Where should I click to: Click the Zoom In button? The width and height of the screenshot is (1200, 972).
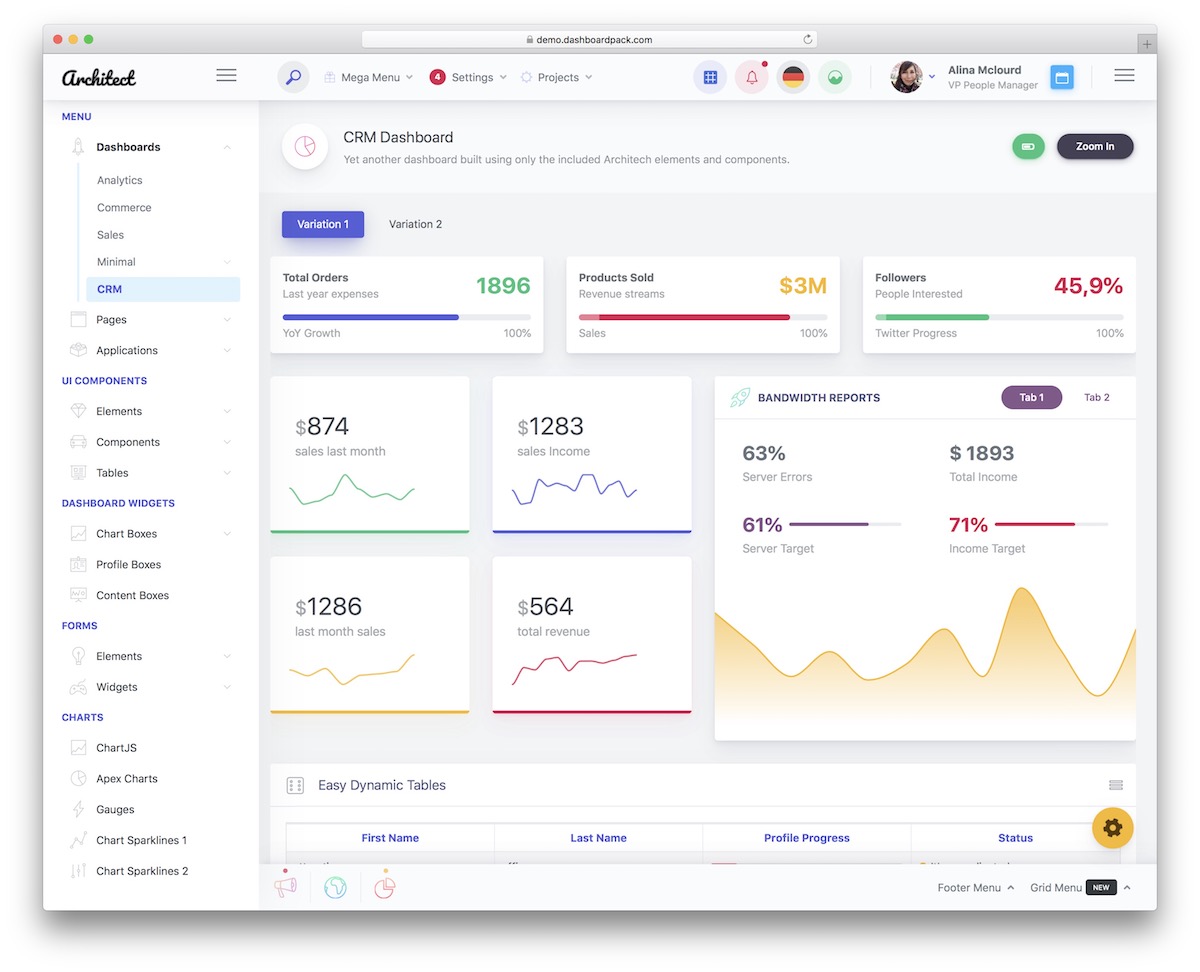tap(1094, 147)
